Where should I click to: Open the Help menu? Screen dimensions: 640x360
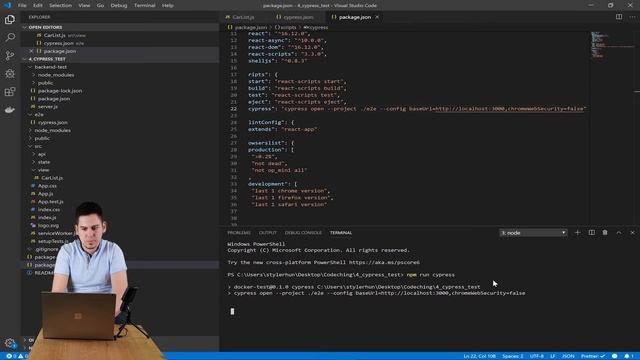click(x=167, y=5)
